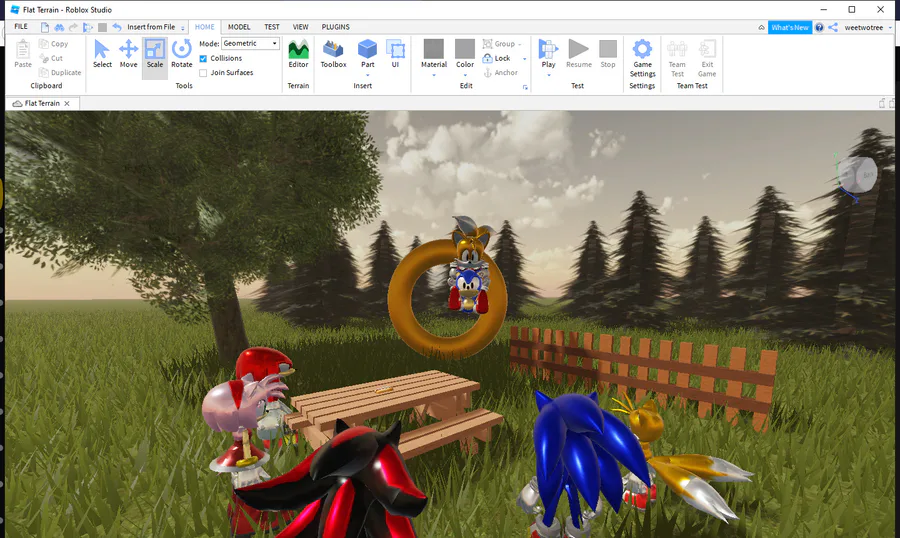
Task: Click Cut in the Clipboard group
Action: (51, 58)
